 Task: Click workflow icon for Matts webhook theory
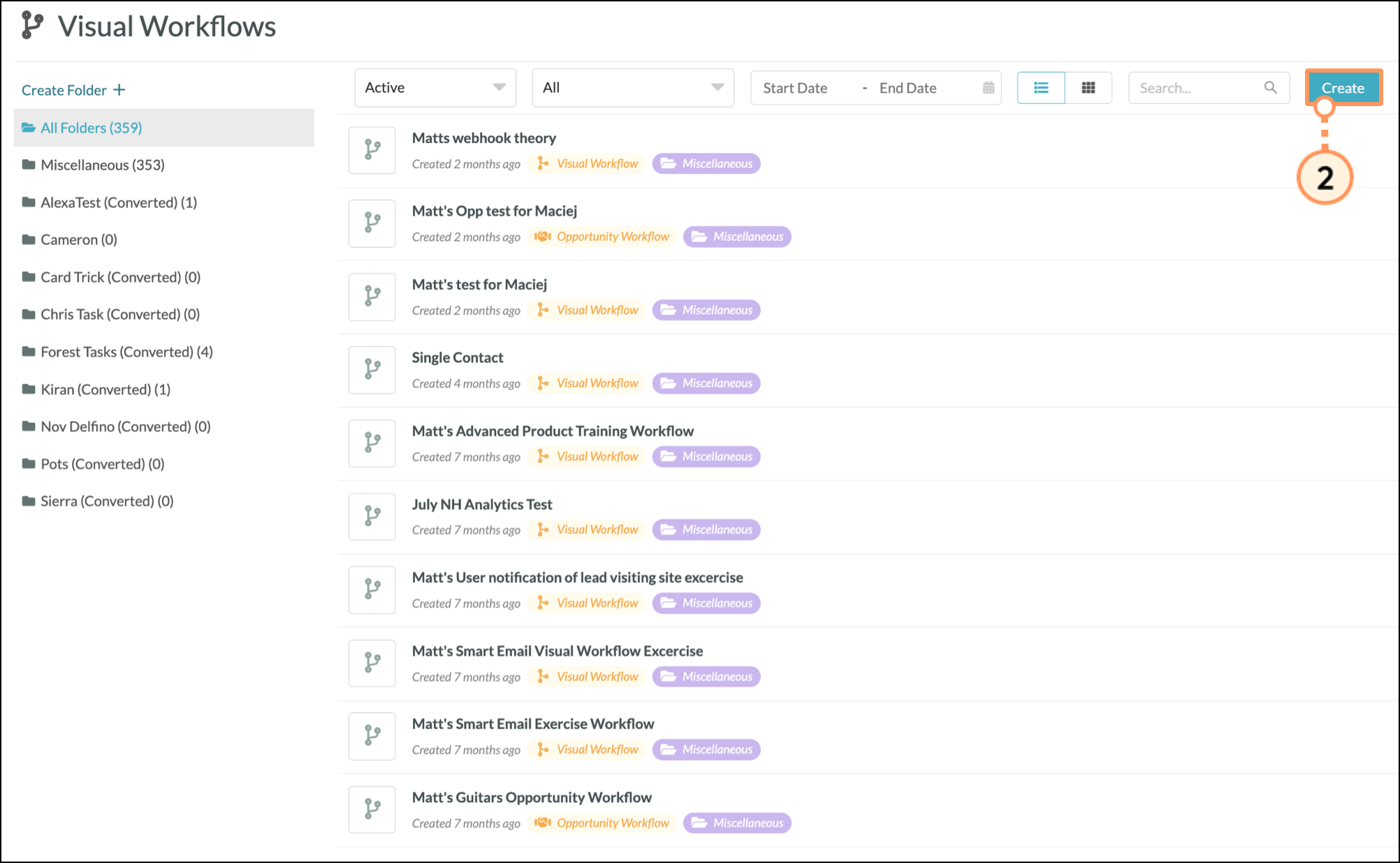pyautogui.click(x=372, y=150)
